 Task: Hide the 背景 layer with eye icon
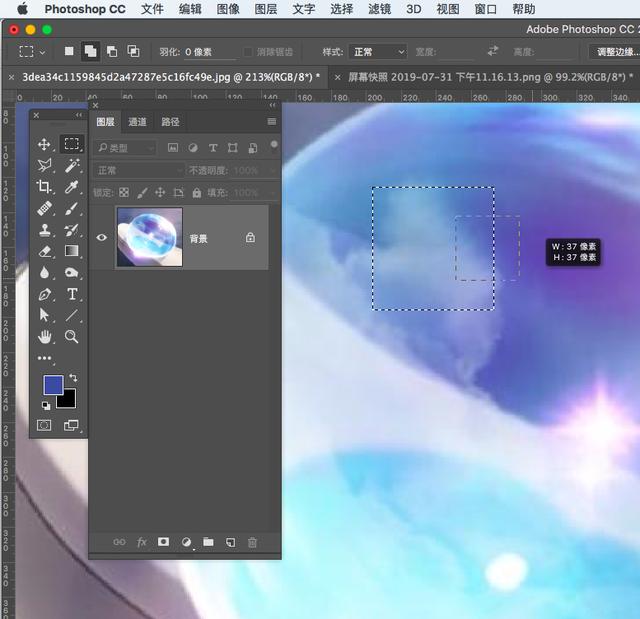point(102,237)
